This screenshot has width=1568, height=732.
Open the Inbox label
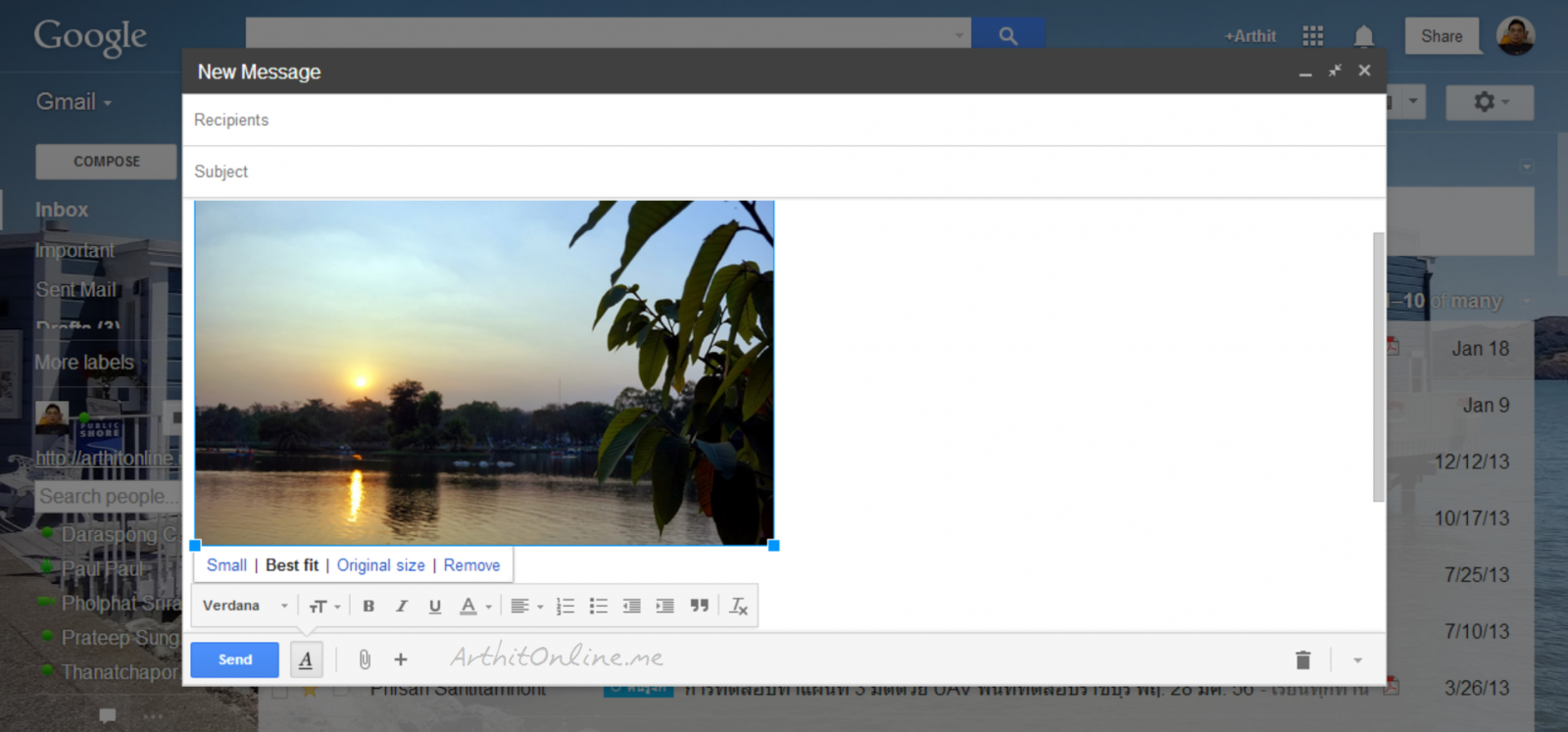pos(62,210)
